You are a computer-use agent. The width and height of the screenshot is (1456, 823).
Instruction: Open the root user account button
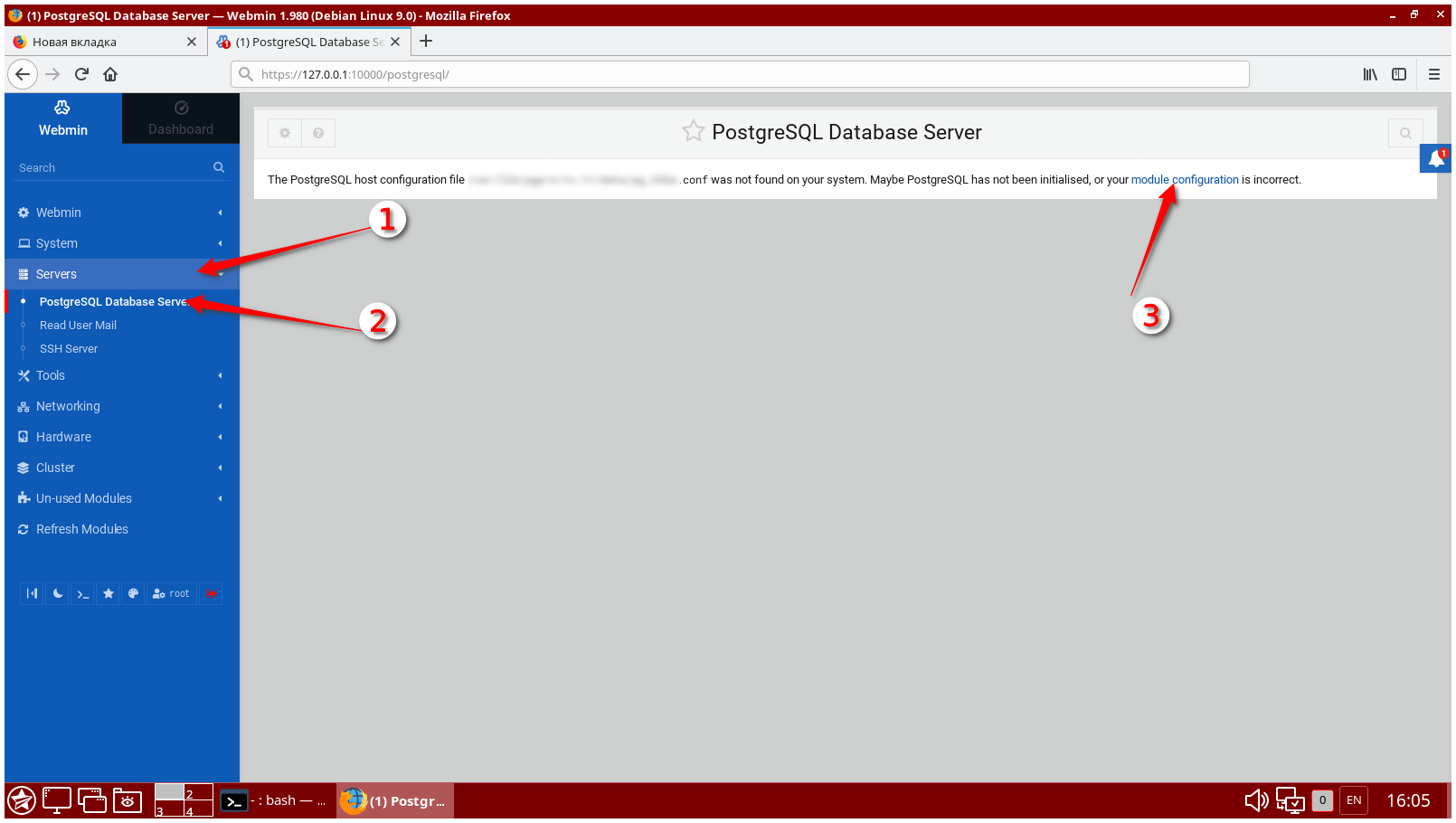click(172, 593)
